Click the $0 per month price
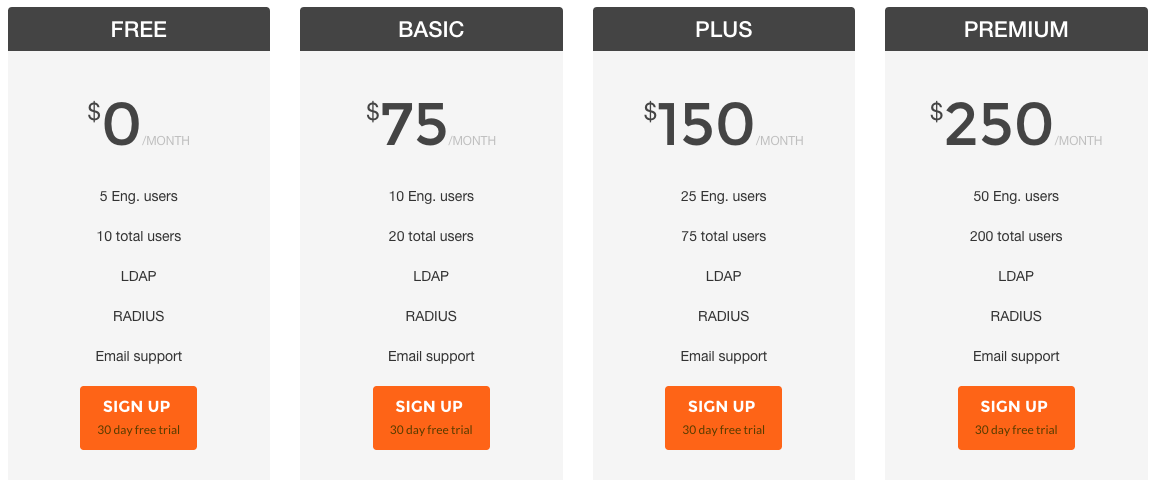The height and width of the screenshot is (489, 1155). (x=138, y=124)
